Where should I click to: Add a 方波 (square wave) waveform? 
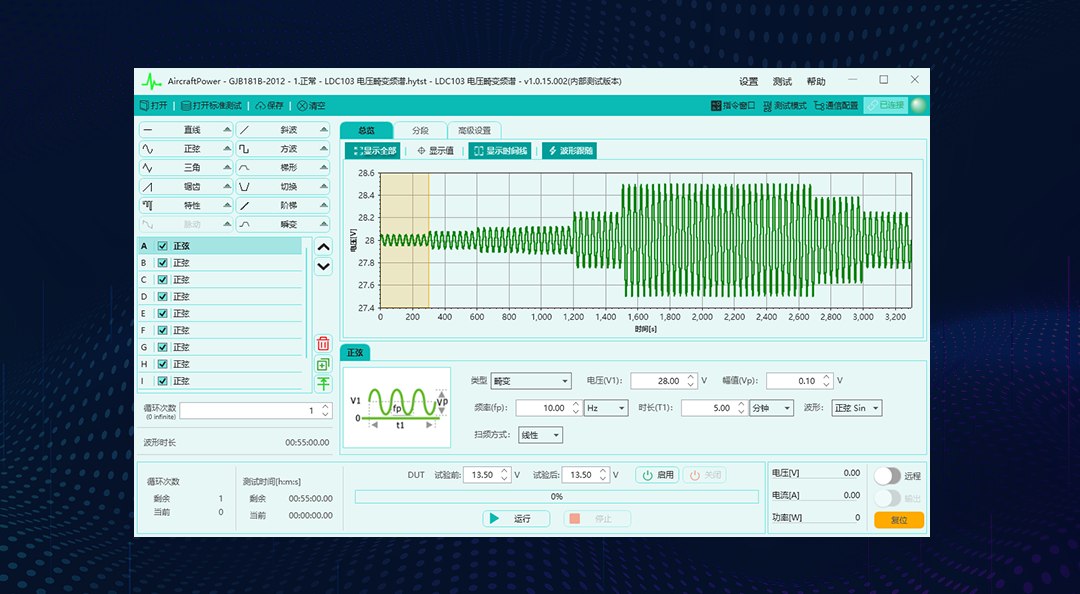283,149
